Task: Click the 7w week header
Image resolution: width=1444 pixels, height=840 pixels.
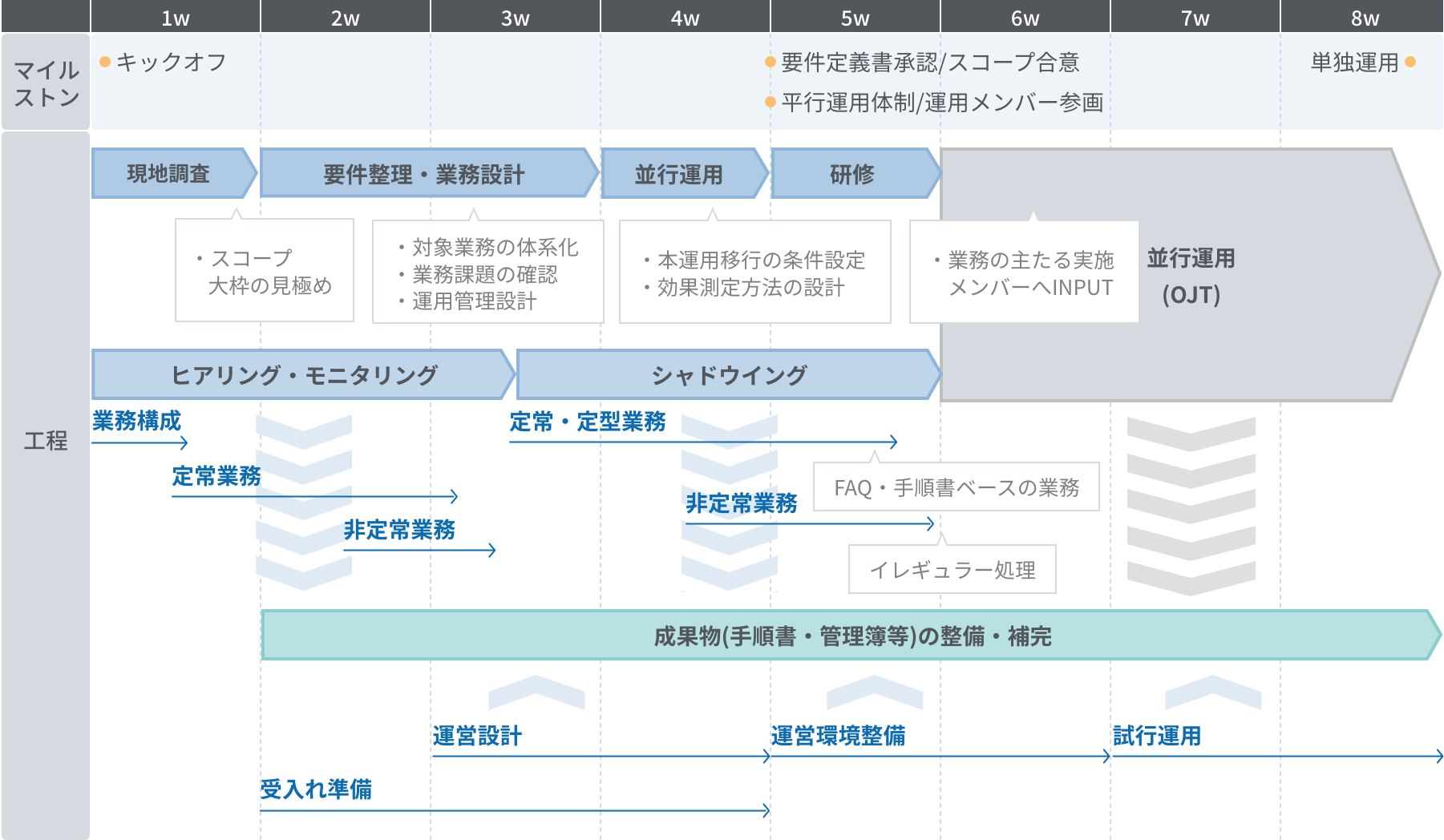Action: click(x=1195, y=17)
